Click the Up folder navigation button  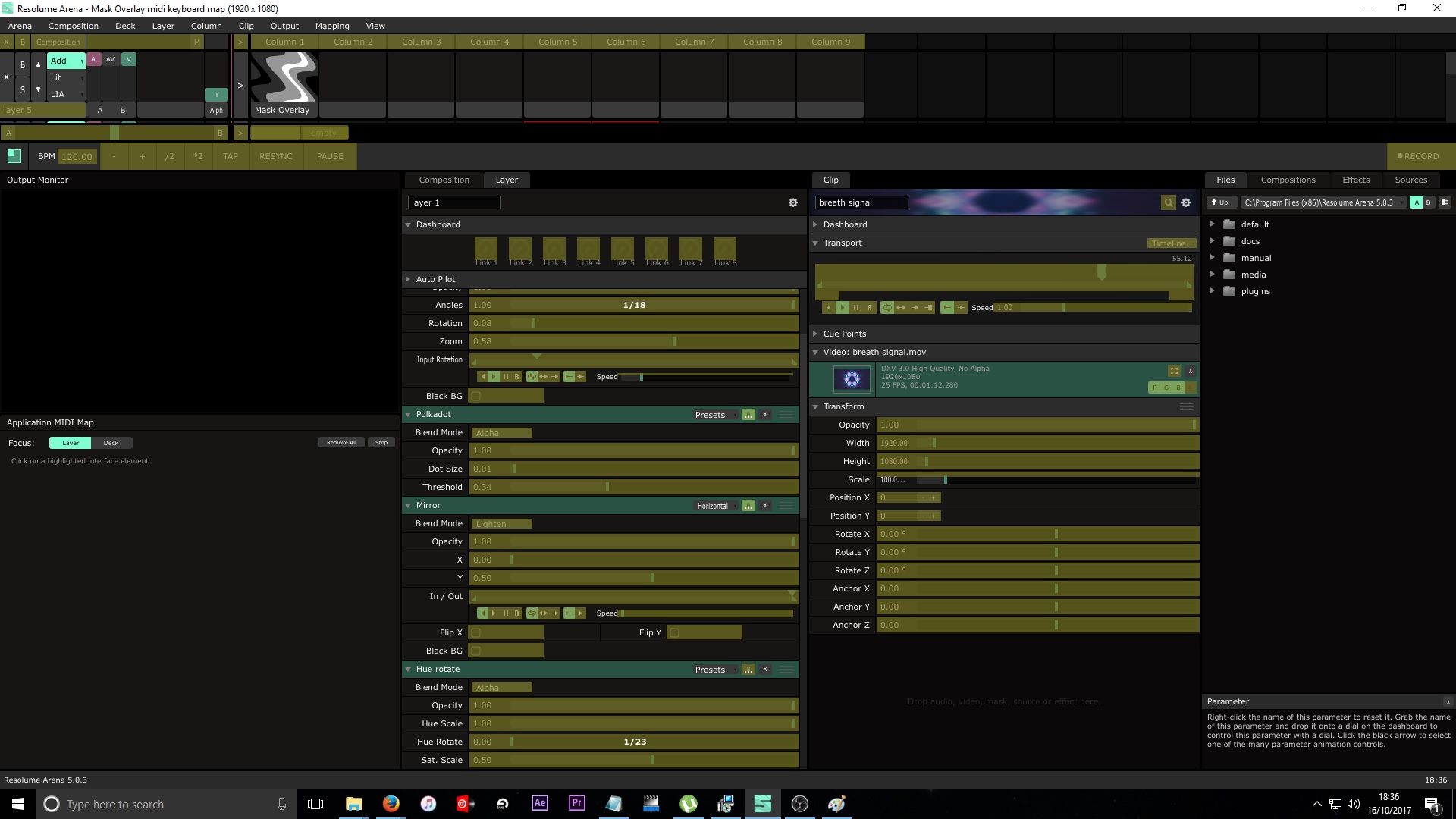(1220, 202)
